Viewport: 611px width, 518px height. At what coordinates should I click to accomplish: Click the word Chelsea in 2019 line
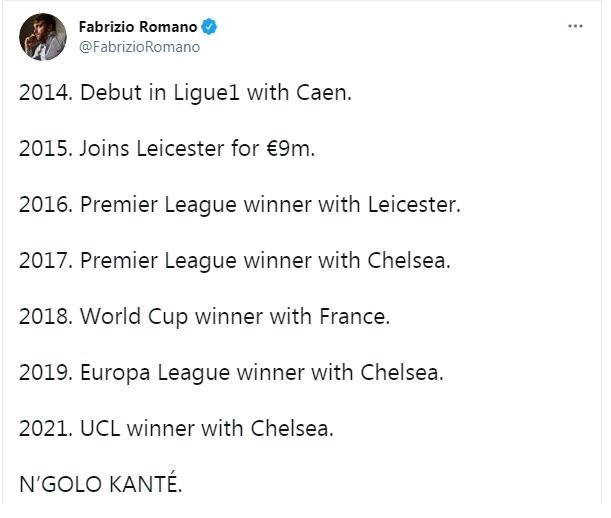pos(402,373)
